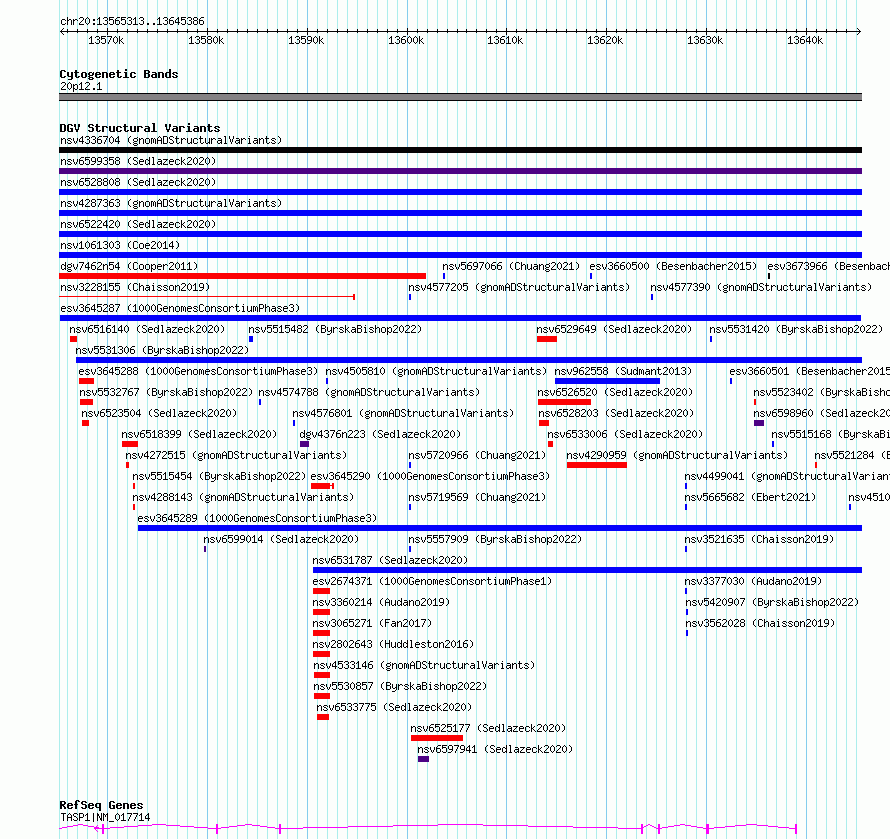Viewport: 890px width, 839px height.
Task: Select nsv4288143 gnomADStructuralVariants label
Action: pos(243,497)
